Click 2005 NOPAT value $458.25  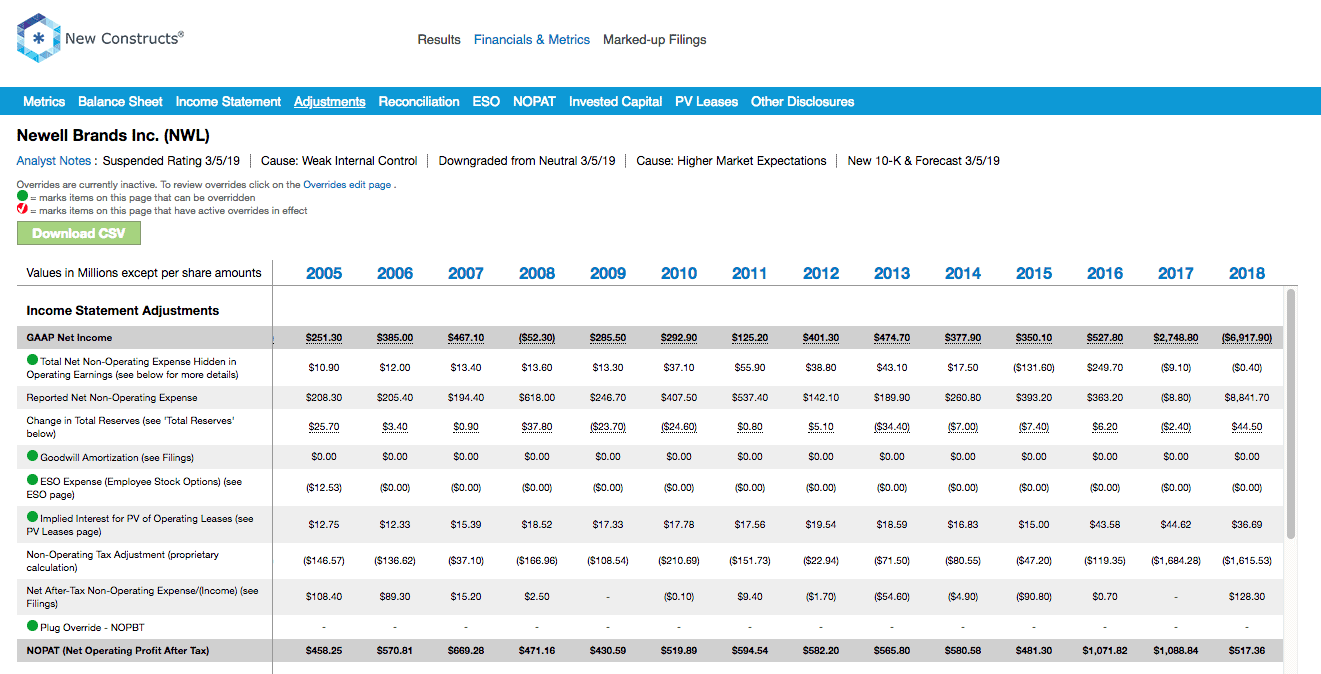click(x=324, y=651)
